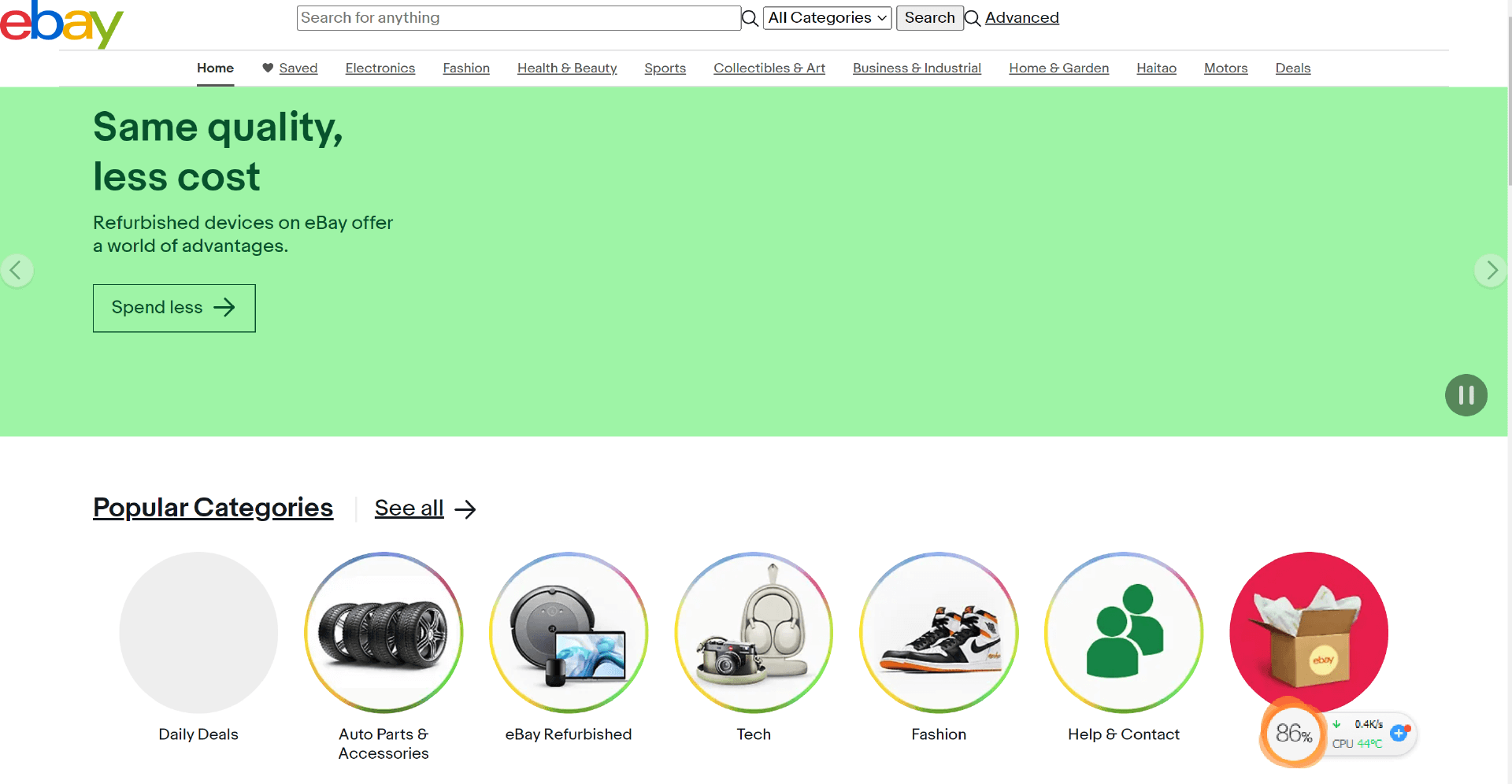Open the Daily Deals category circle
This screenshot has height=784, width=1512.
pyautogui.click(x=198, y=633)
